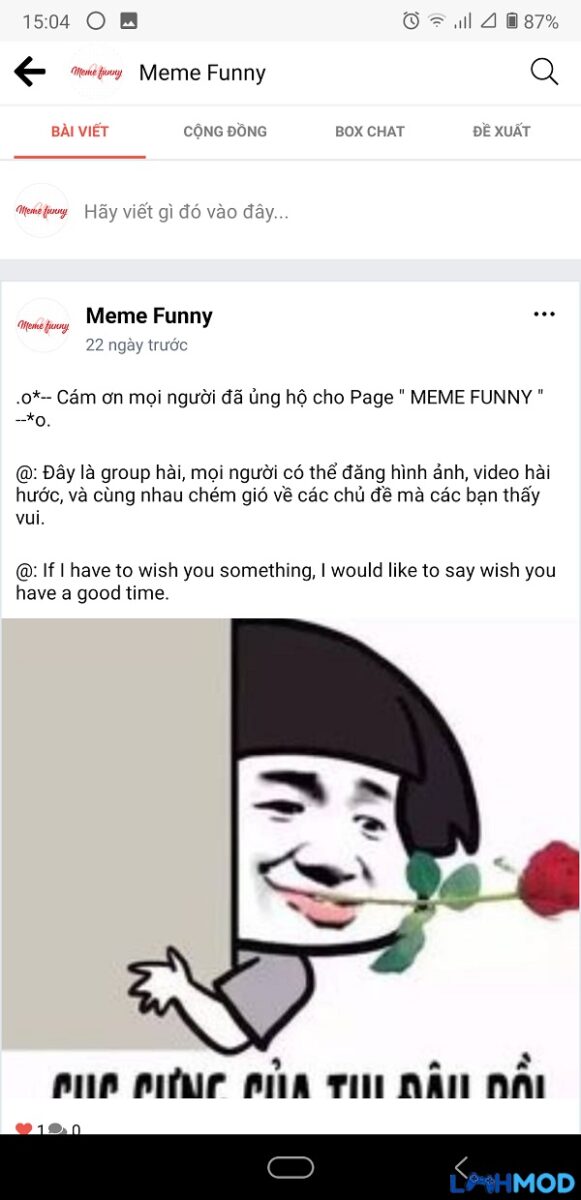Tap the back arrow in the header
Viewport: 581px width, 1200px height.
[x=30, y=72]
